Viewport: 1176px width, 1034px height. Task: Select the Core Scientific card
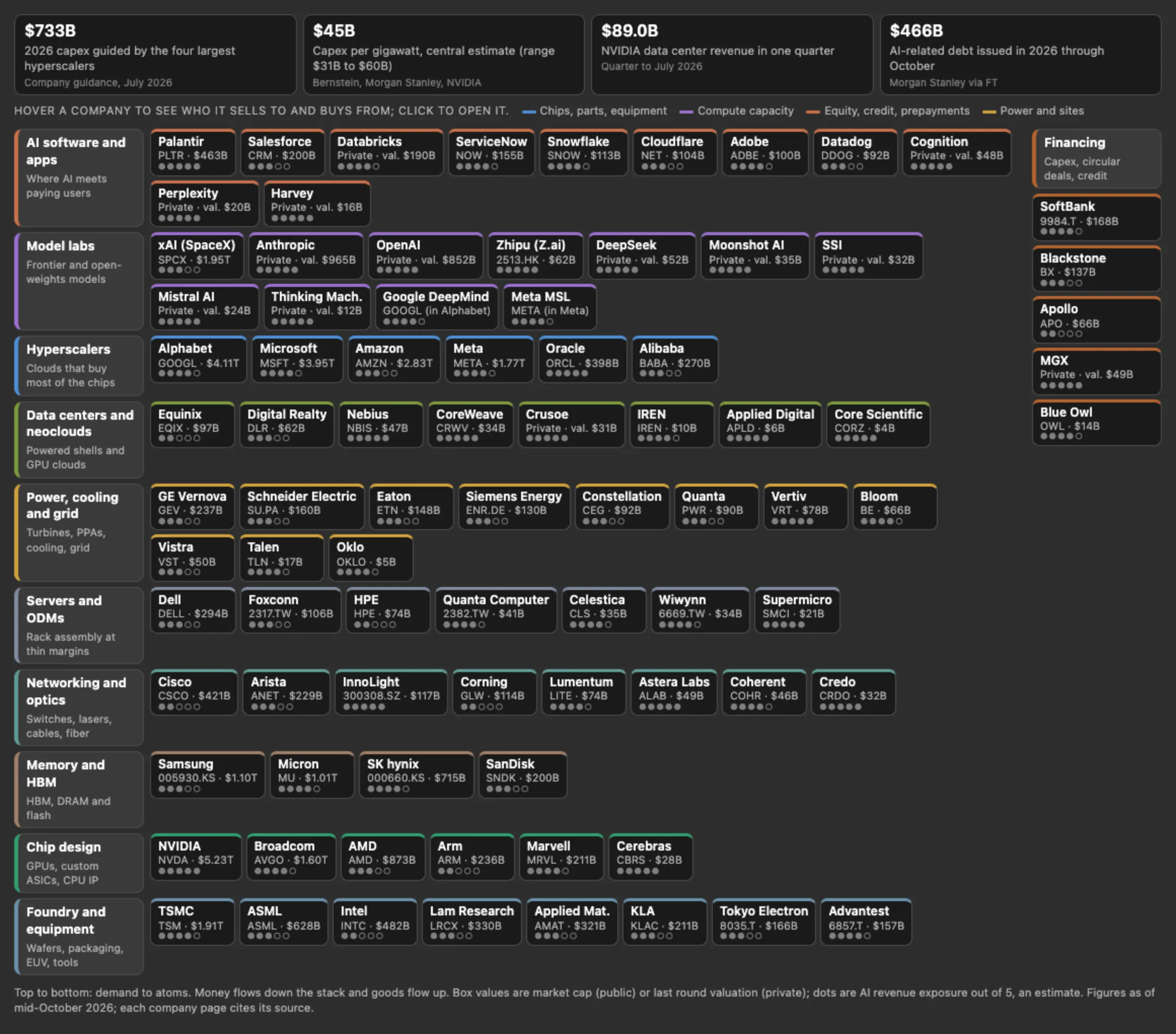pyautogui.click(x=878, y=425)
